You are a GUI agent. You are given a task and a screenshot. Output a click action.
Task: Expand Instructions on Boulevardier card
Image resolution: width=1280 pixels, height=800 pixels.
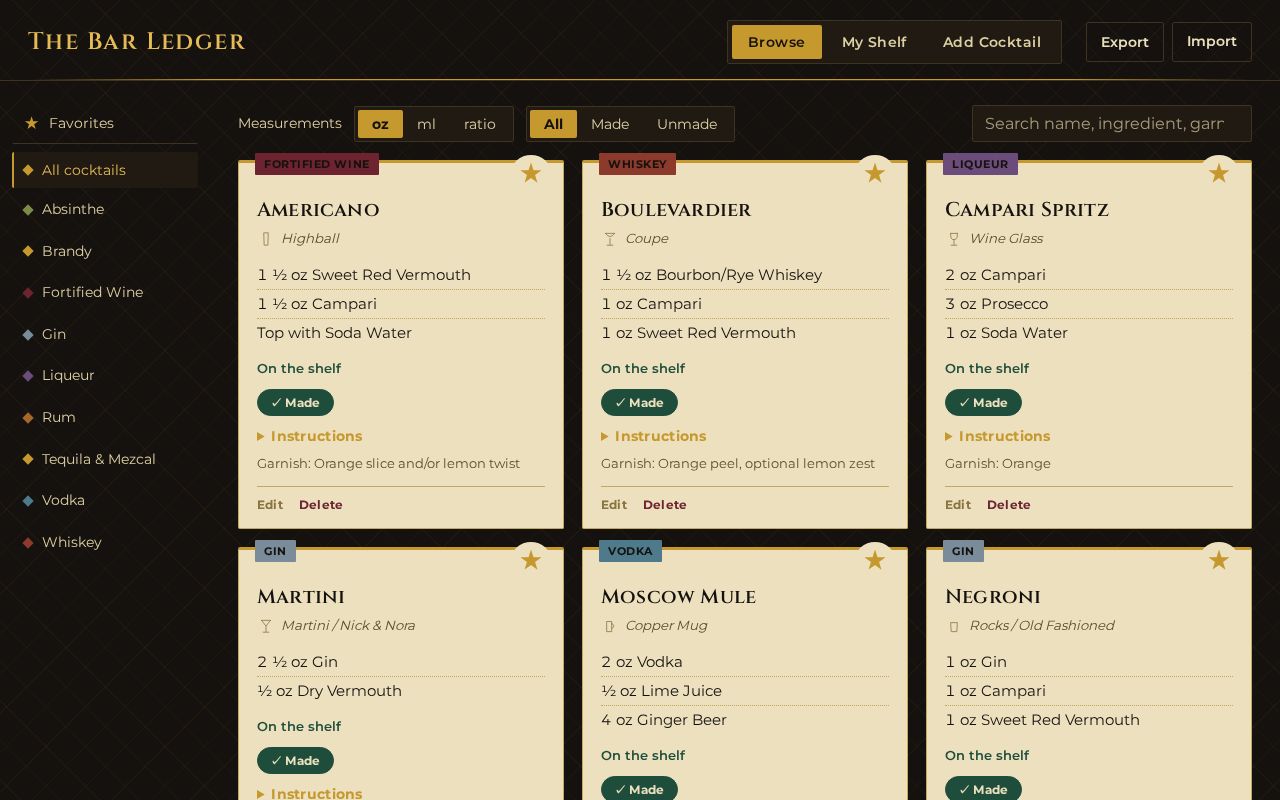[654, 436]
